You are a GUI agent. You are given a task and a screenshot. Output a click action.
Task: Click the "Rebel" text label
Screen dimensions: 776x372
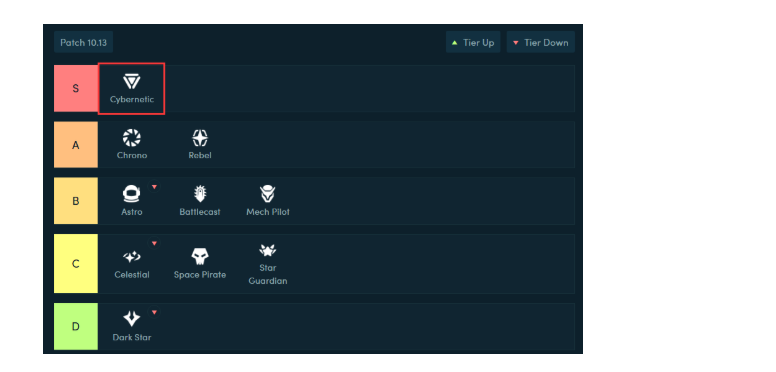tap(200, 155)
